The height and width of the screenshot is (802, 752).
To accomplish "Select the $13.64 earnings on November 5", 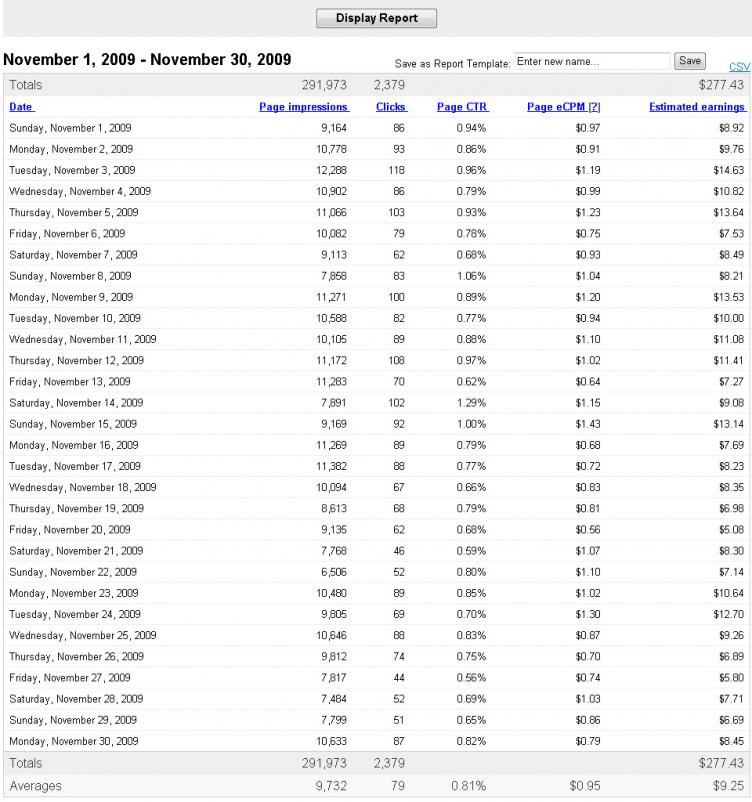I will click(728, 212).
